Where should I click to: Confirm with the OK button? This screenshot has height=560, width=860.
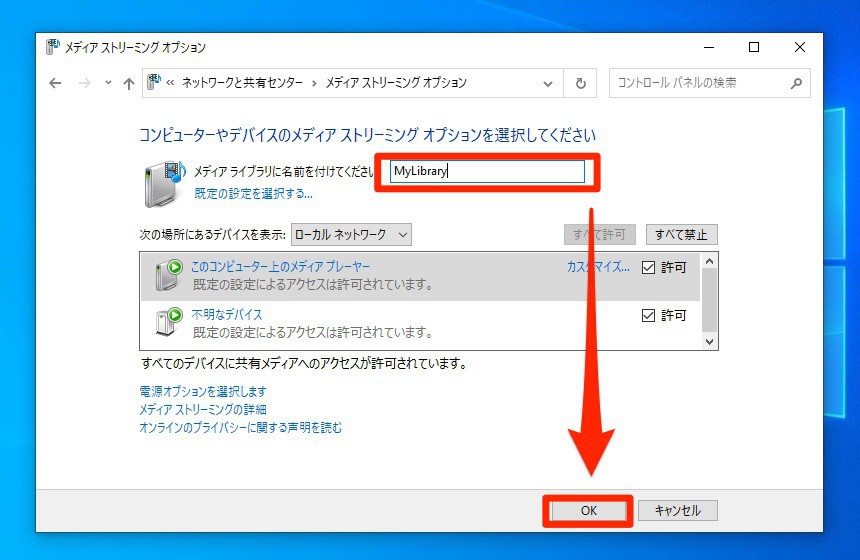click(x=589, y=511)
